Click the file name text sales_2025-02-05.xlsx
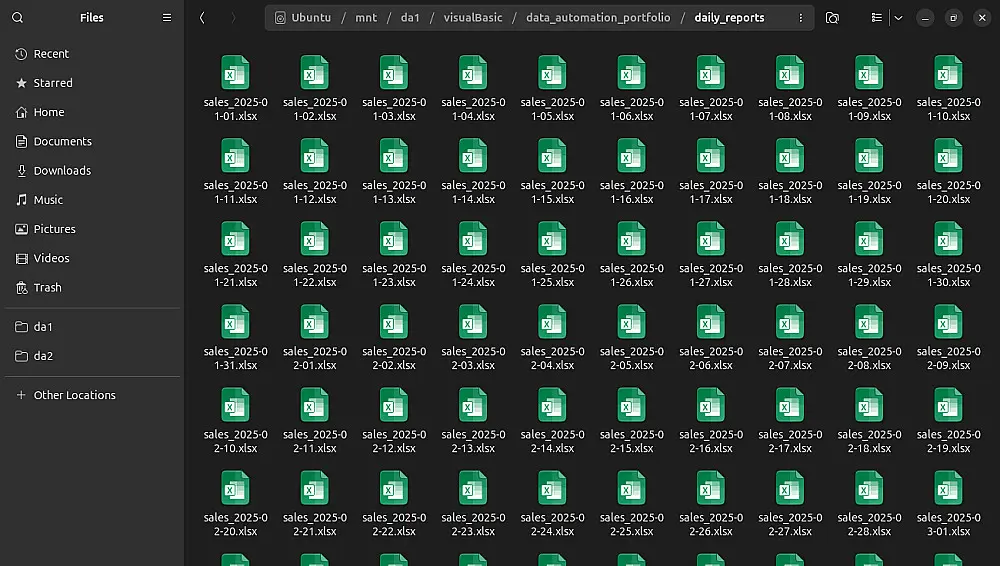This screenshot has height=566, width=1000. [631, 358]
